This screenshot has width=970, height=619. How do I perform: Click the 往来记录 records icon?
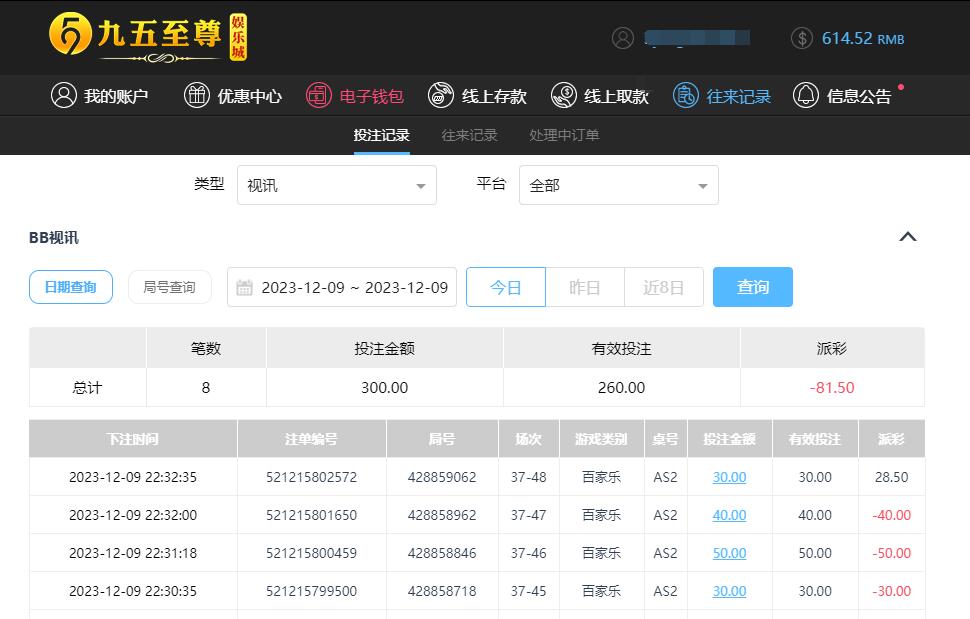point(685,96)
